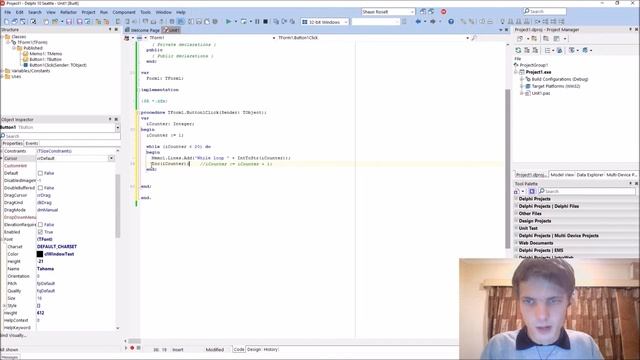Click the Project Manager refresh icon
Screen dimensions: 640x360
click(518, 50)
